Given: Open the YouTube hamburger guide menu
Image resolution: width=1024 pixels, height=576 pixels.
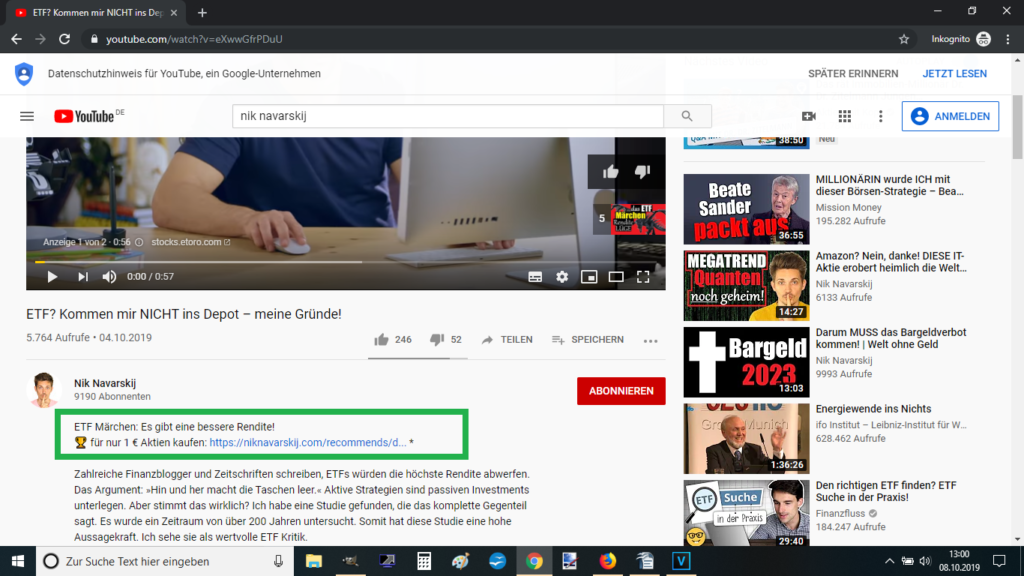Looking at the screenshot, I should (27, 116).
